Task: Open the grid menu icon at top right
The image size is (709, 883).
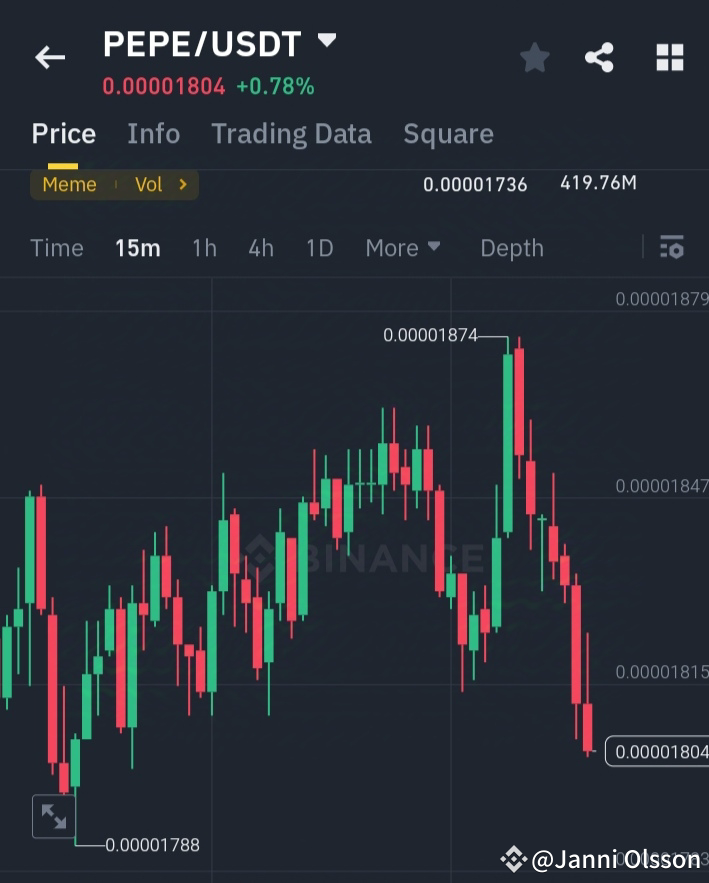Action: [668, 57]
